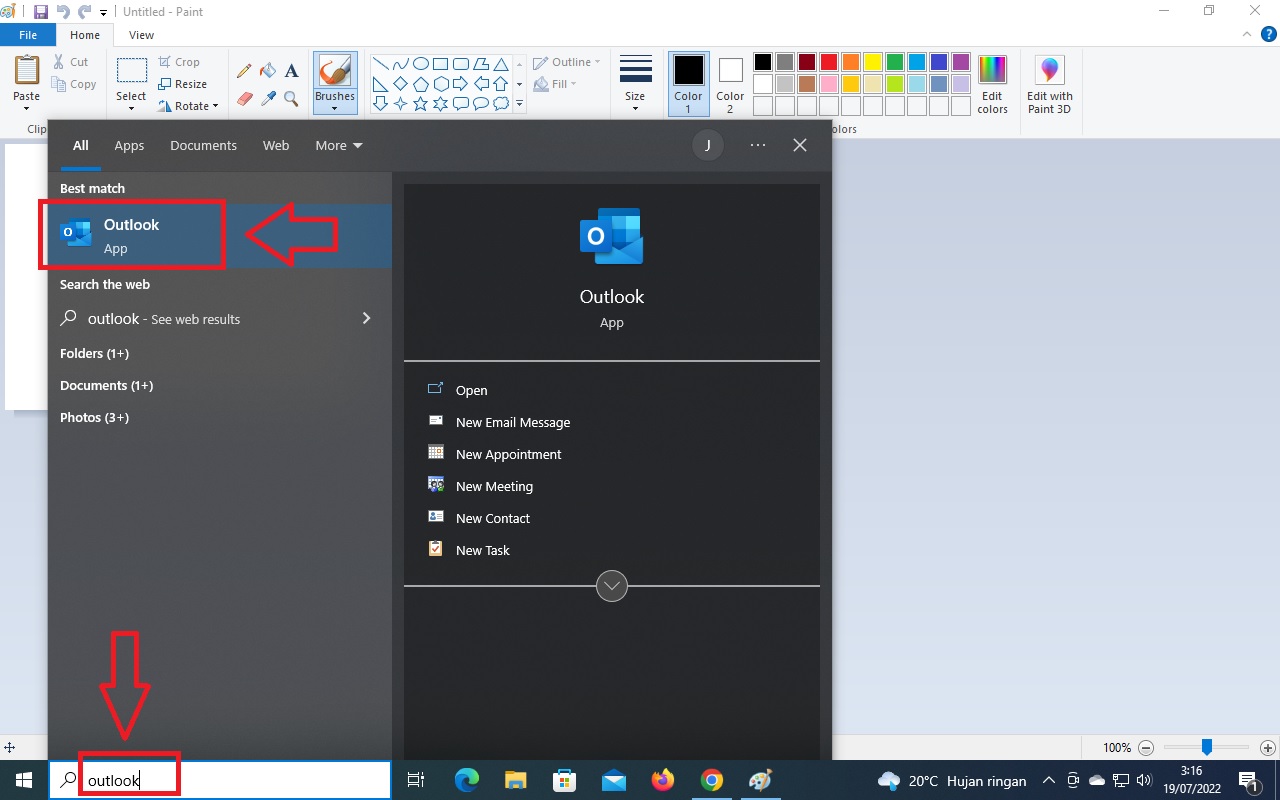Select the Pencil tool in Paint
The image size is (1280, 800).
click(x=244, y=71)
